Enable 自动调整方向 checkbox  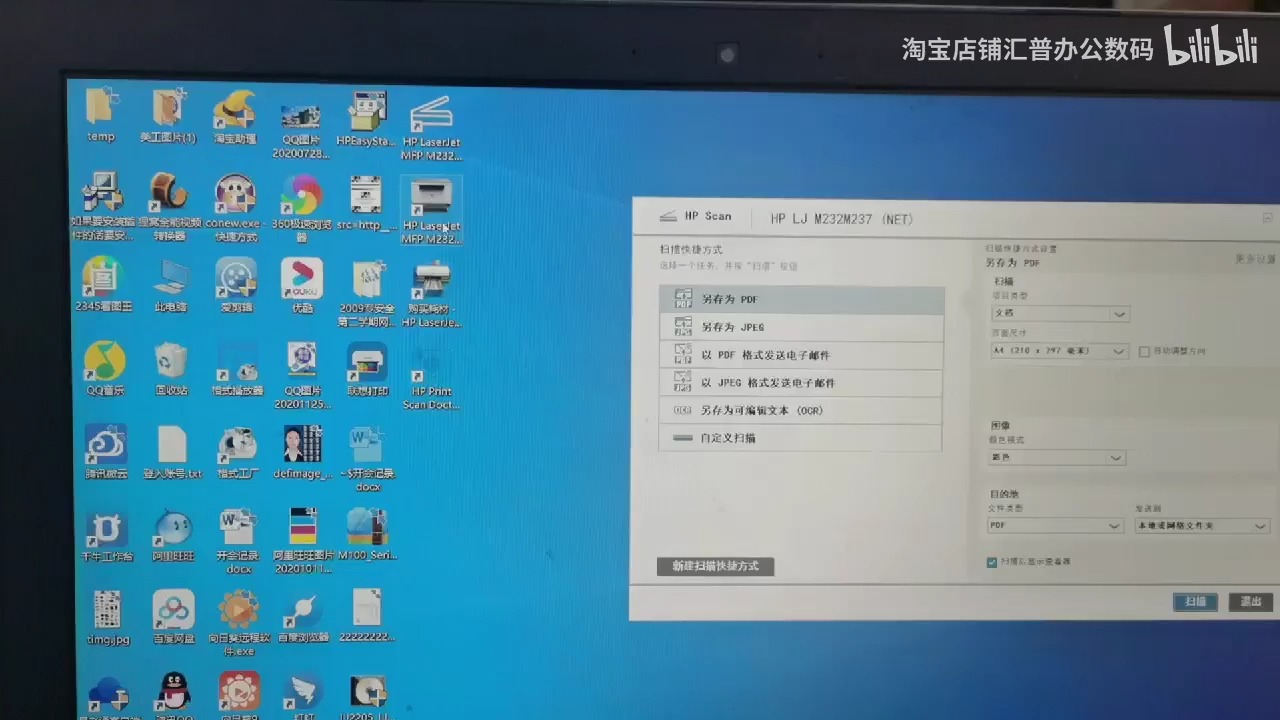click(1145, 352)
